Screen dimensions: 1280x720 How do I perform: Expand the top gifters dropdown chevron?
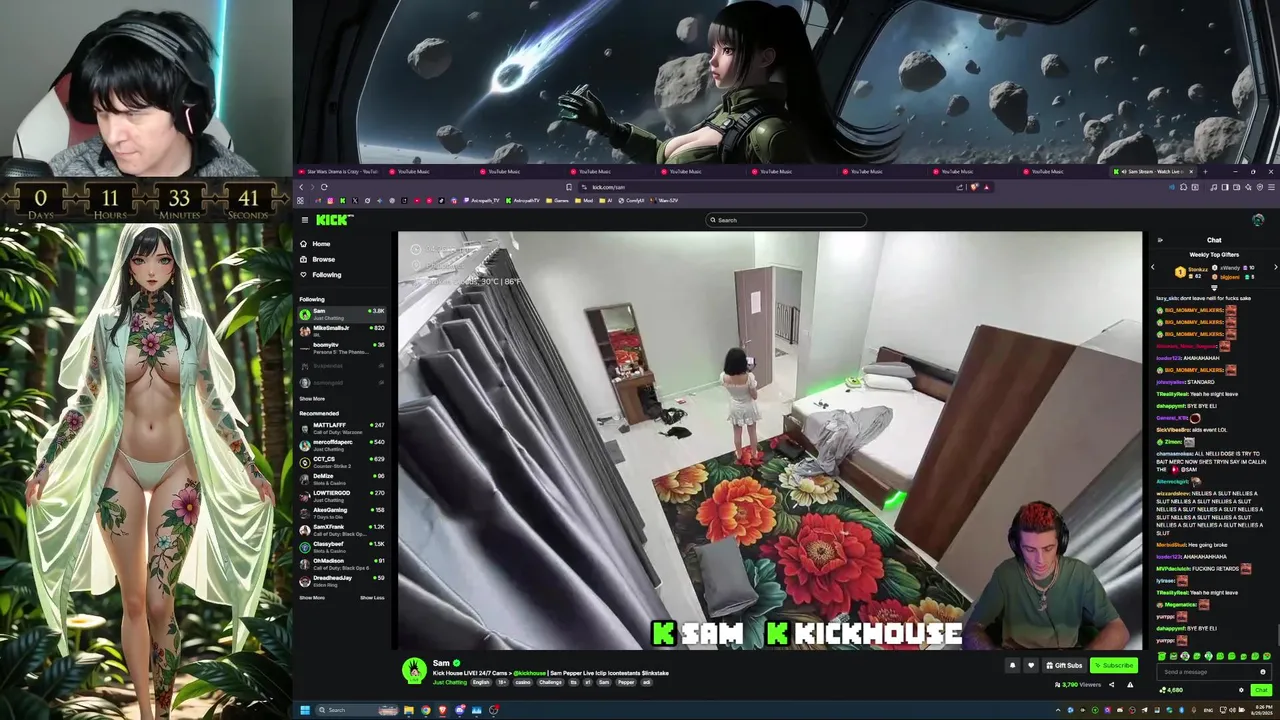1214,288
